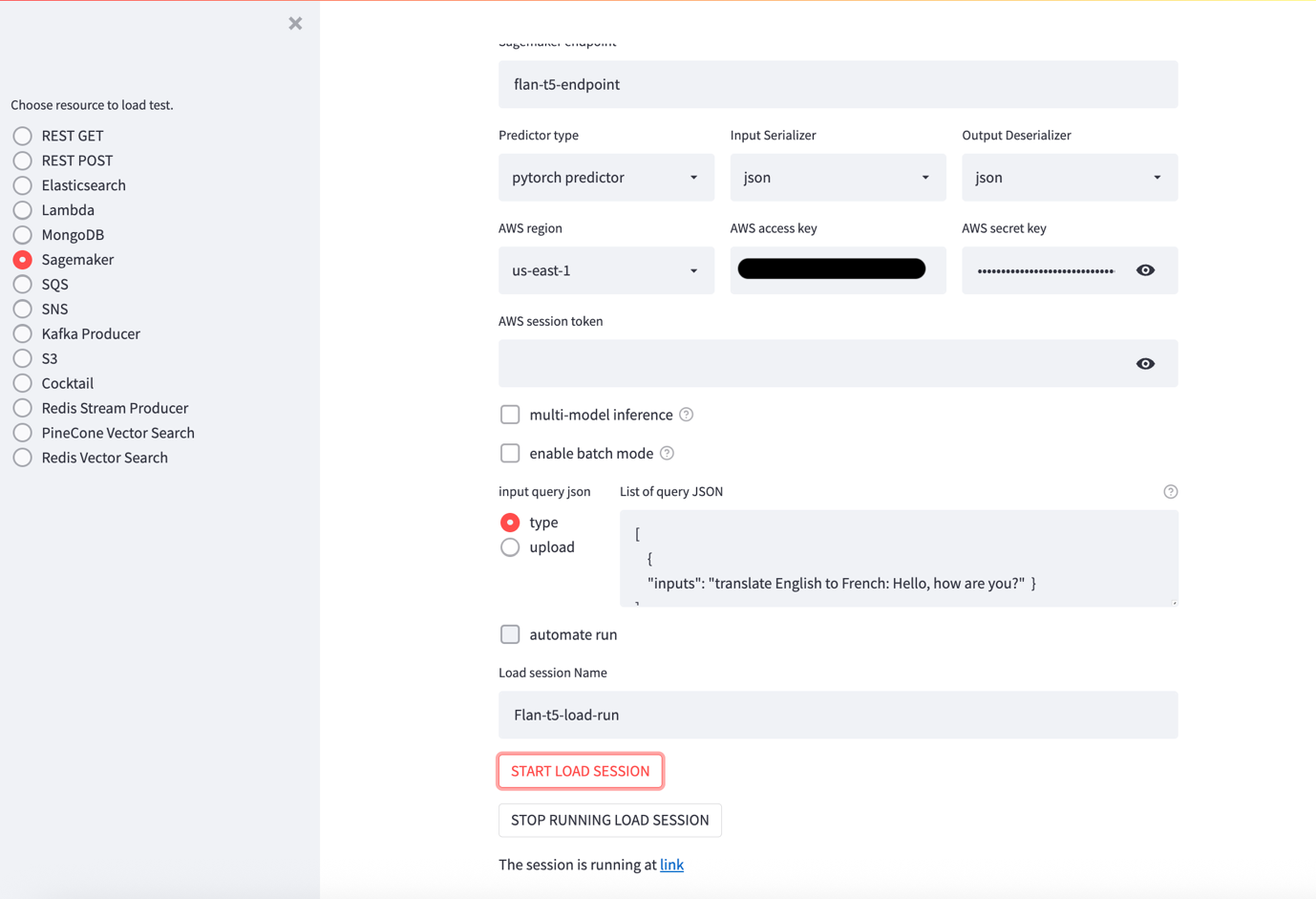
Task: Open the Input Serializer dropdown
Action: (x=838, y=177)
